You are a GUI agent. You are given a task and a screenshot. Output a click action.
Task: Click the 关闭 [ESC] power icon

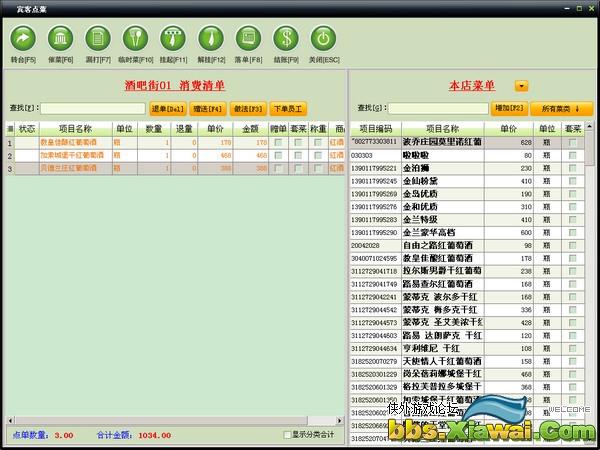[322, 39]
